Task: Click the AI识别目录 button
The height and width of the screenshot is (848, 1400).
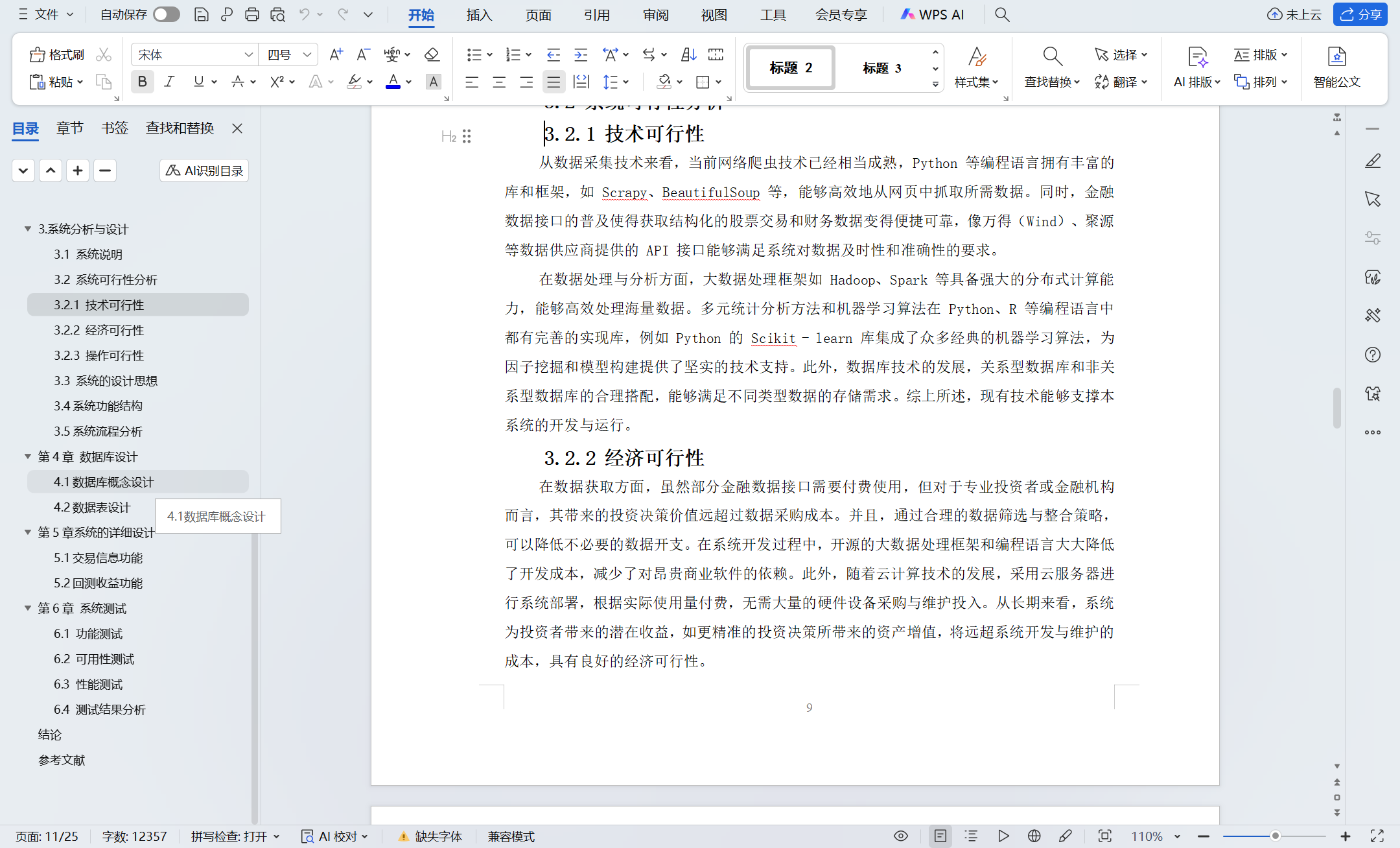Action: click(204, 171)
